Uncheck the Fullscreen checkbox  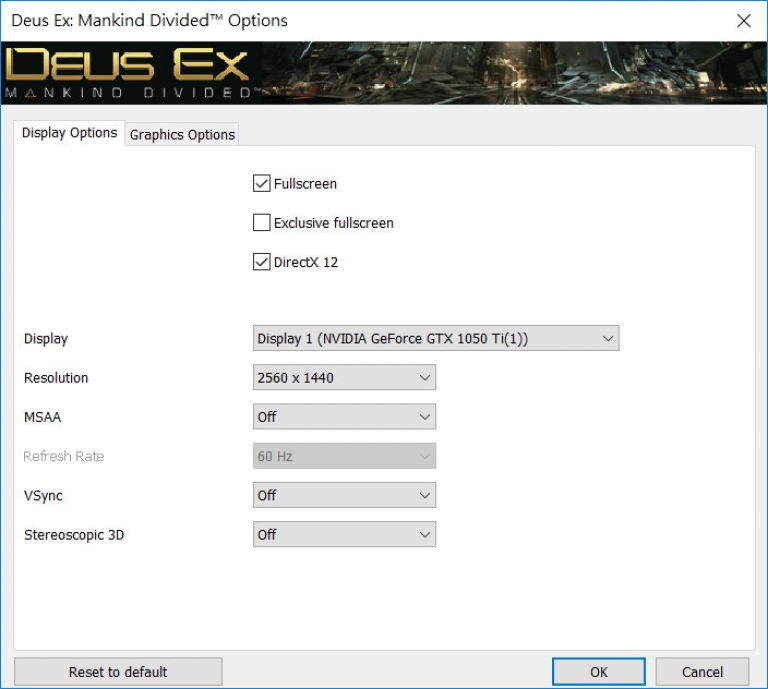point(262,184)
